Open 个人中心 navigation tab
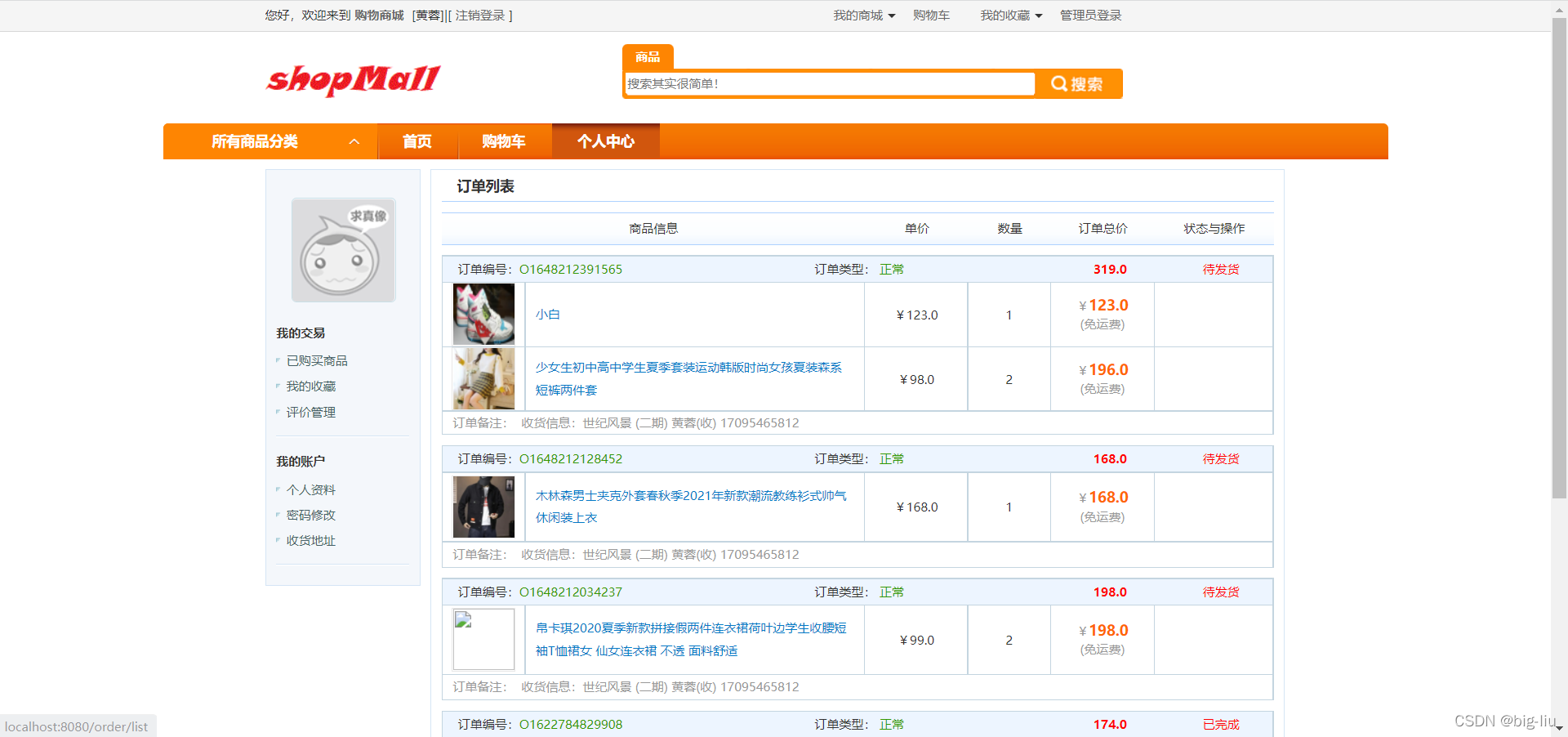 tap(606, 141)
